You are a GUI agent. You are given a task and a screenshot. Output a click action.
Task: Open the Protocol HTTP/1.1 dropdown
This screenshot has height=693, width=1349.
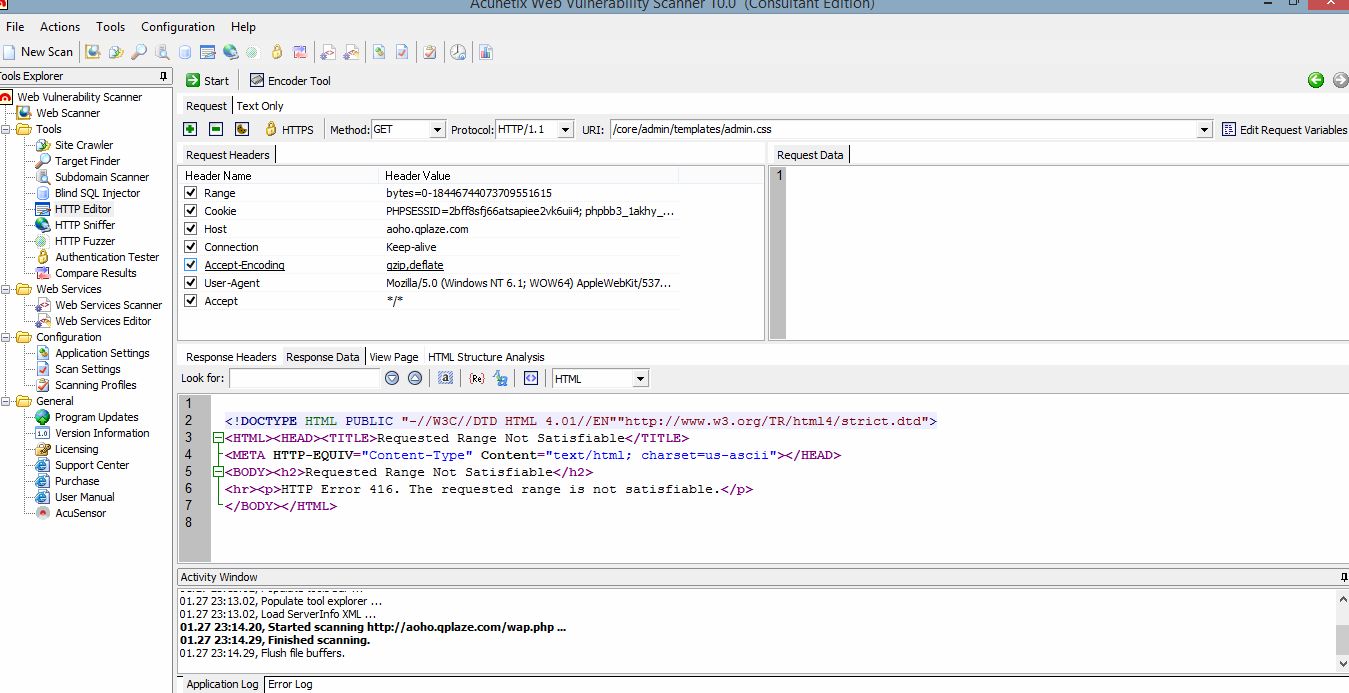coord(566,130)
